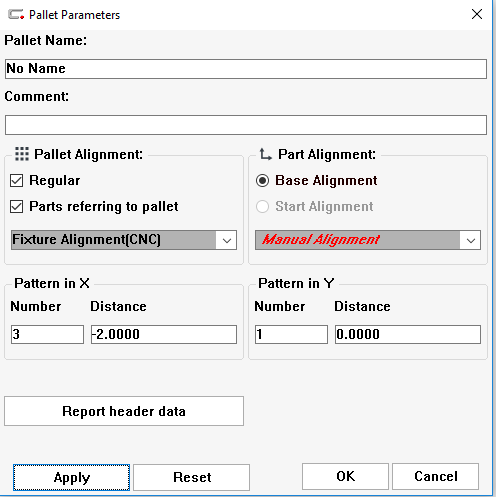
Task: Click the Pattern in Y Distance field
Action: pyautogui.click(x=408, y=334)
